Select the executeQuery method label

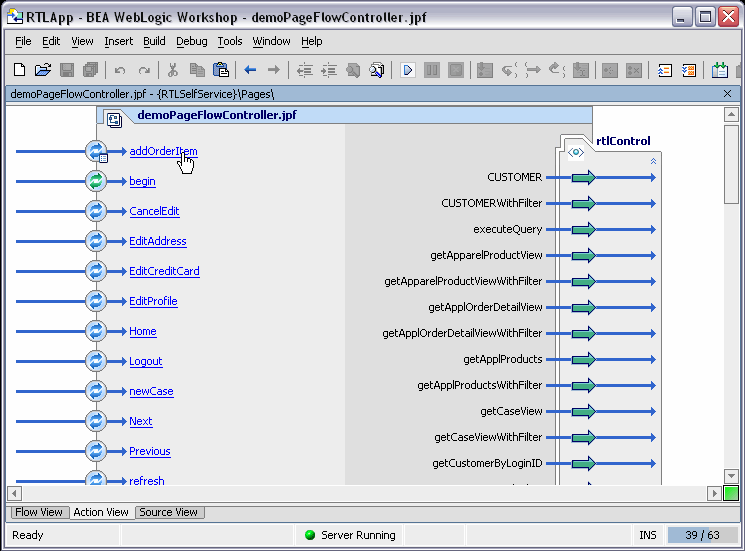[507, 229]
